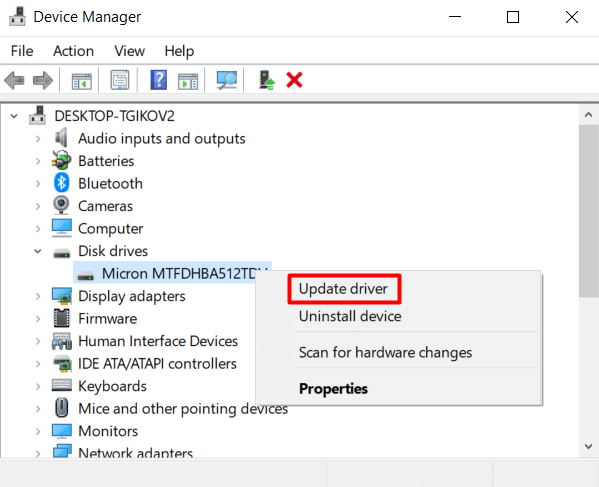Collapse the DESKTOP-TGIKOV2 root node
599x487 pixels.
point(14,116)
